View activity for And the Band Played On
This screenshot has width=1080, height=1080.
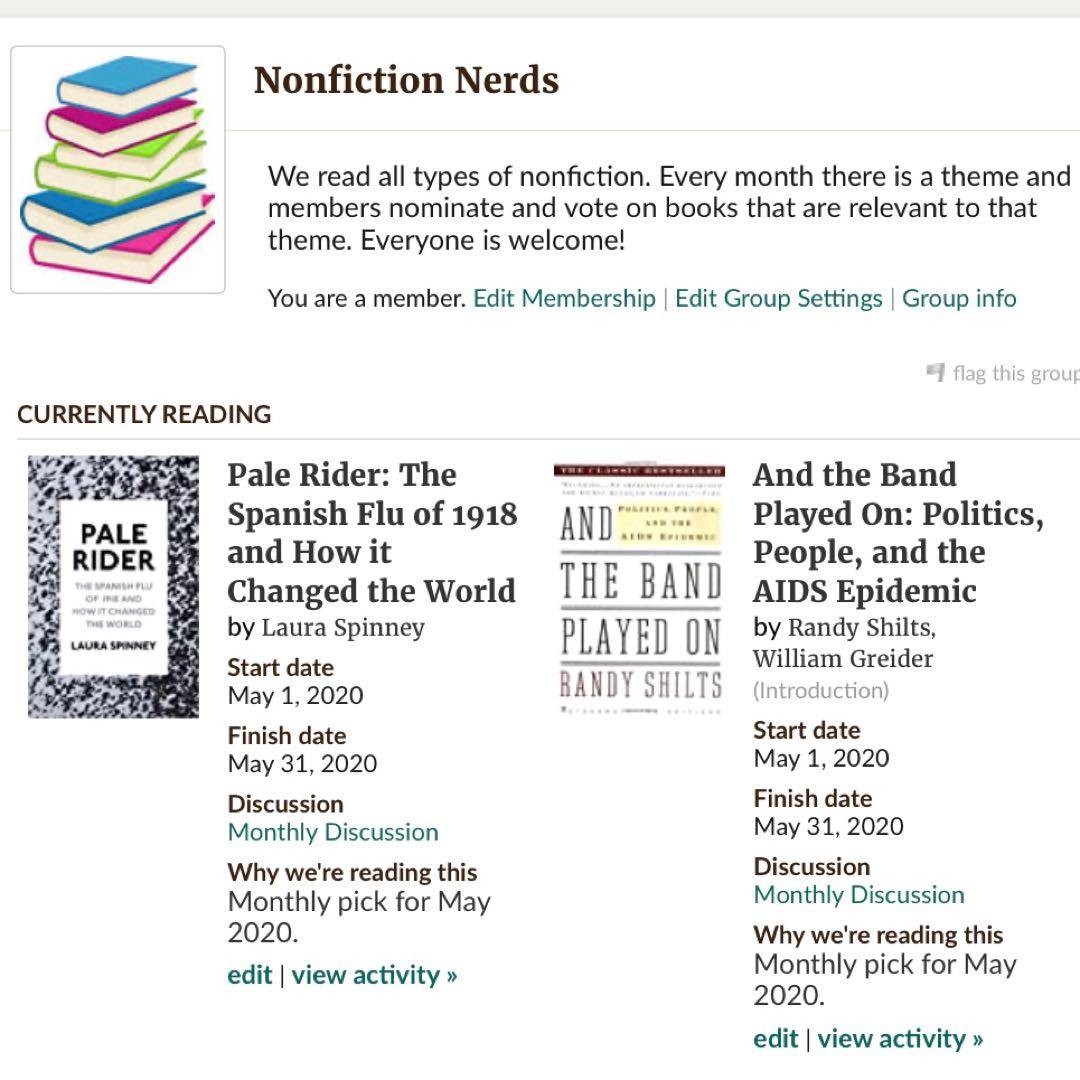pyautogui.click(x=900, y=1039)
